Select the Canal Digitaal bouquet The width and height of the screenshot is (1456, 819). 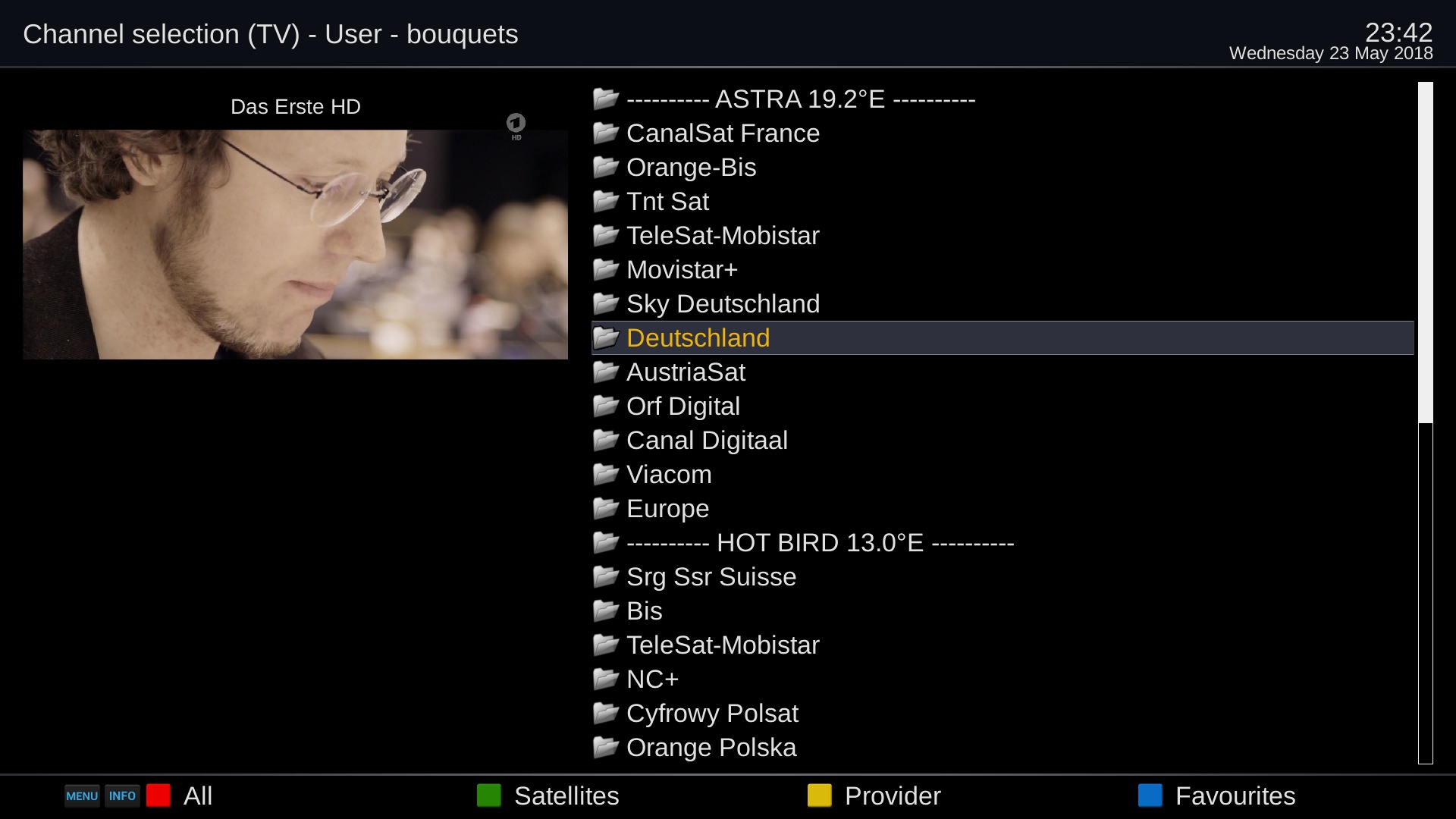(1003, 440)
